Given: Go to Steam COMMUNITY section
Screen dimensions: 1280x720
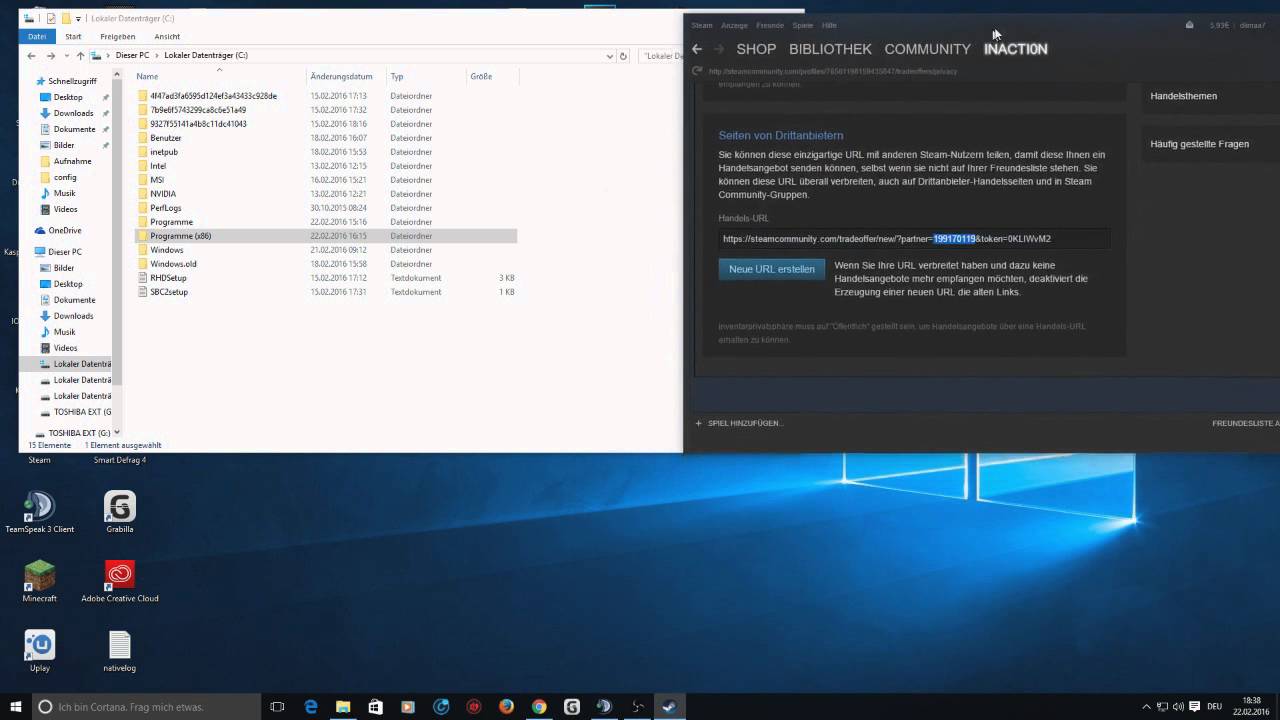Looking at the screenshot, I should point(927,49).
